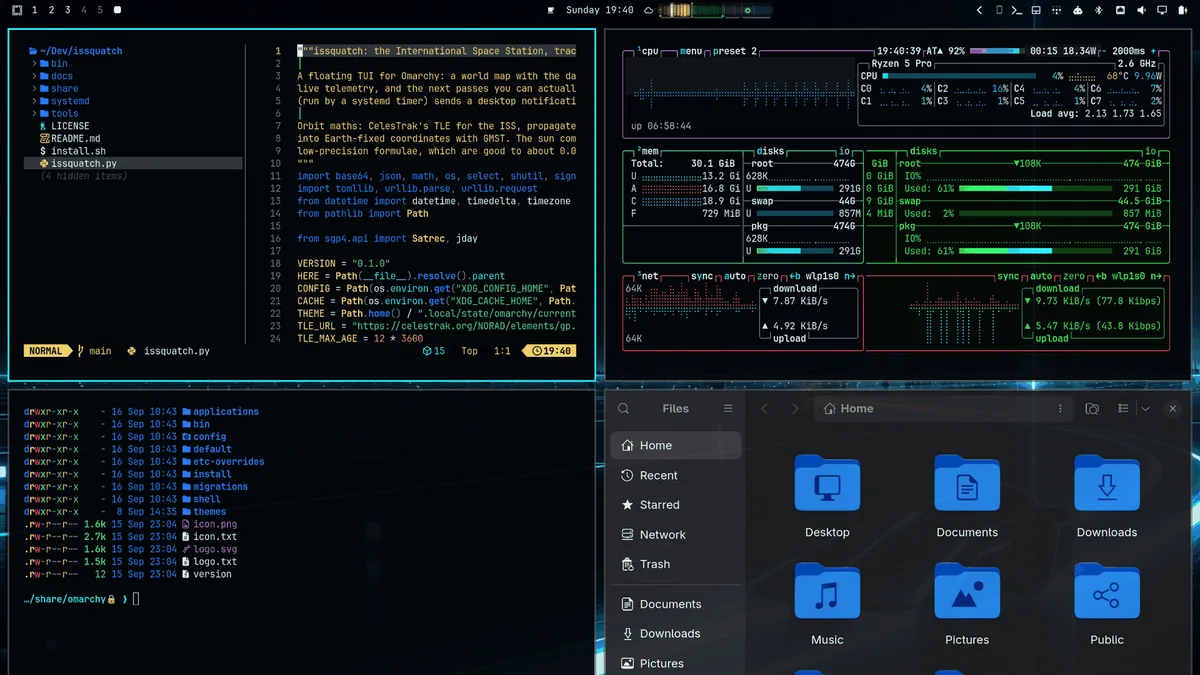Select Recent in the Files sidebar
Image resolution: width=1200 pixels, height=675 pixels.
[x=677, y=475]
